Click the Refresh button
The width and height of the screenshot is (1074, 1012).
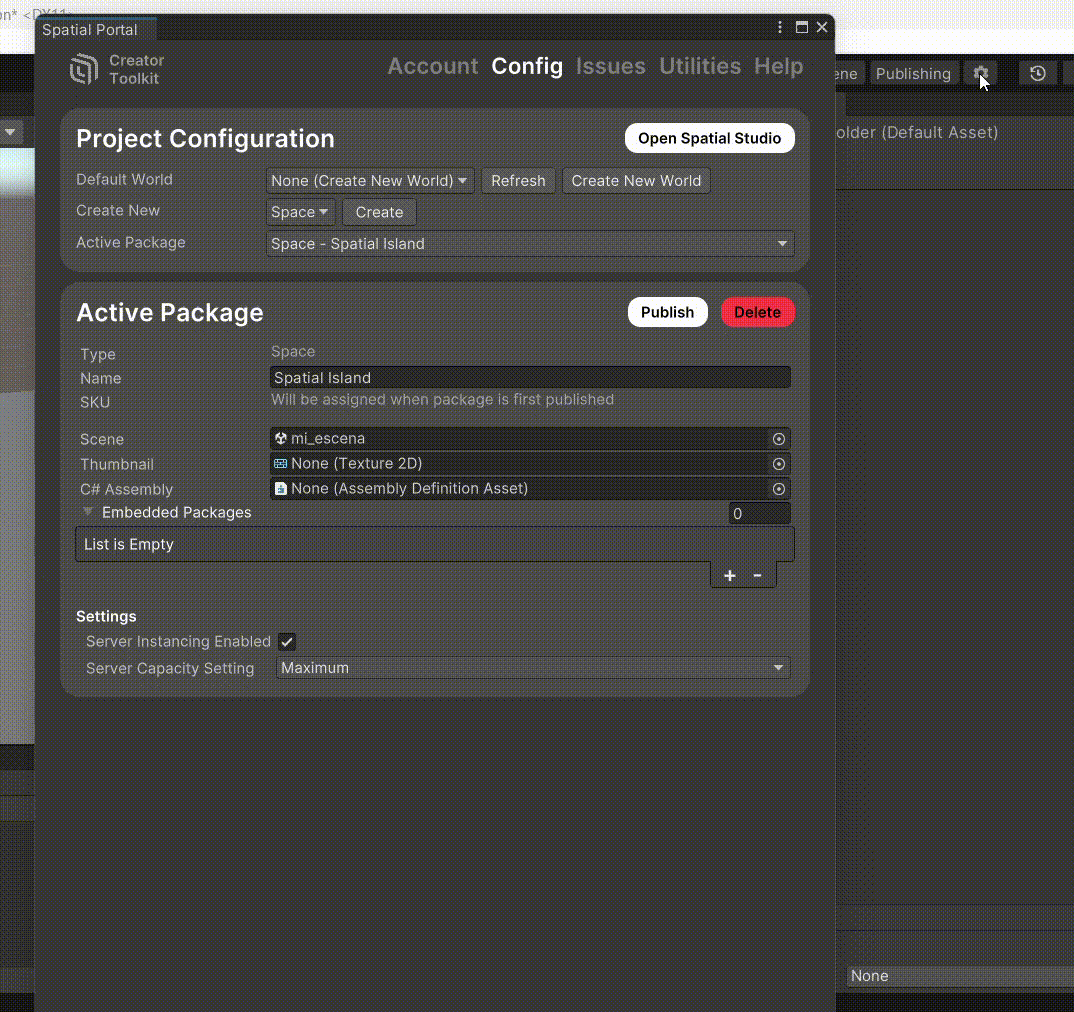tap(518, 181)
